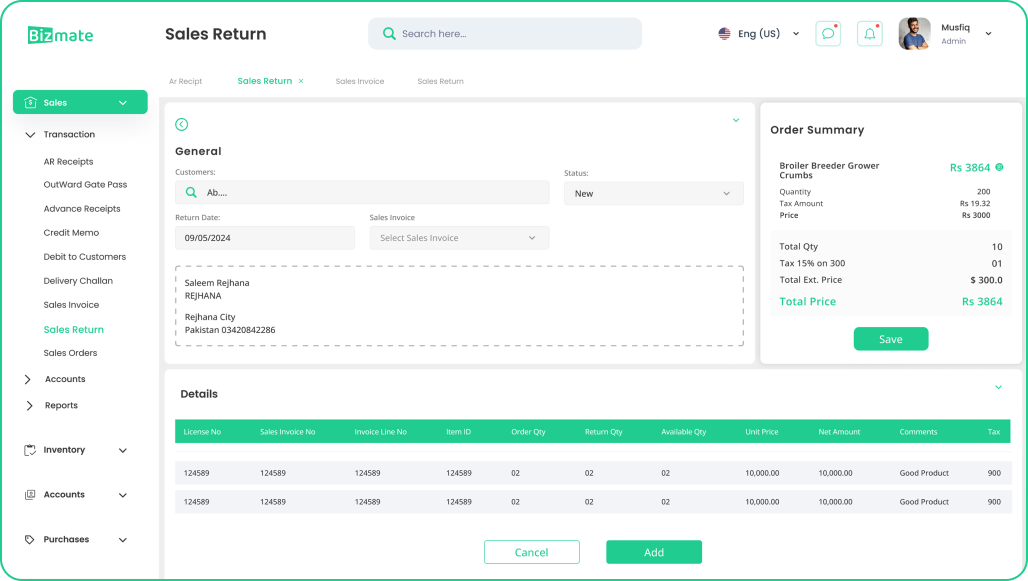
Task: Close the active Sales Return tab
Action: pyautogui.click(x=301, y=81)
